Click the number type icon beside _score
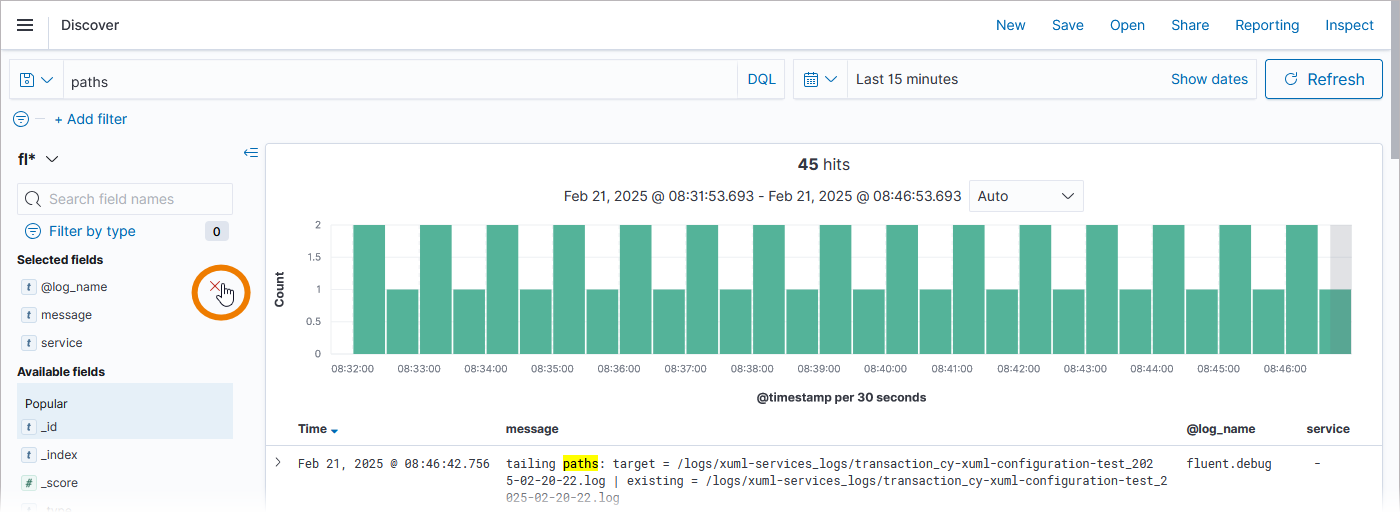 (29, 483)
